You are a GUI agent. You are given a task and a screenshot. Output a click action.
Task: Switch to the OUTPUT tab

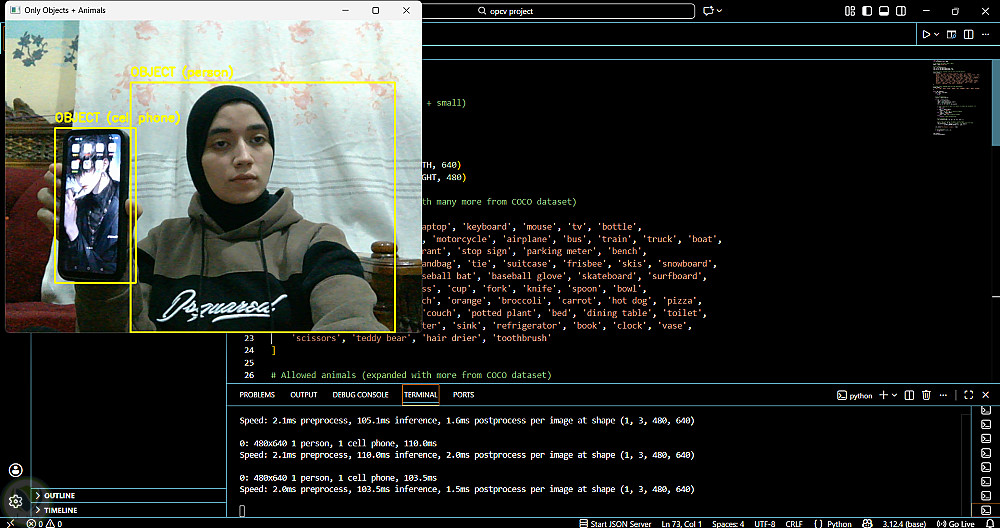point(304,395)
